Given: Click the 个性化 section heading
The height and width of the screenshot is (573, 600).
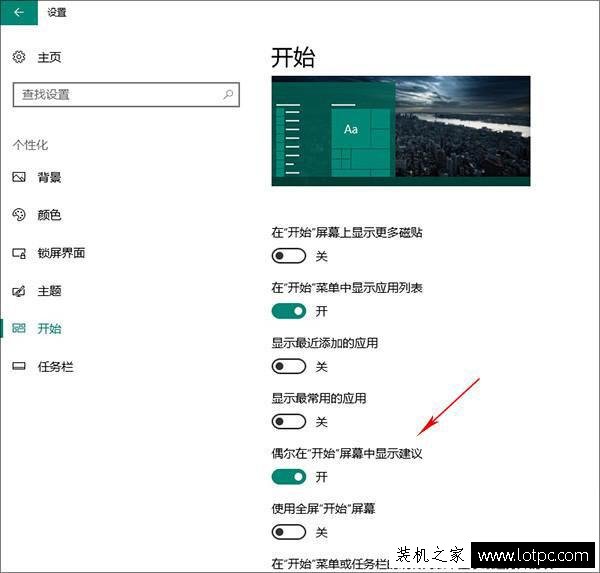Looking at the screenshot, I should point(30,145).
